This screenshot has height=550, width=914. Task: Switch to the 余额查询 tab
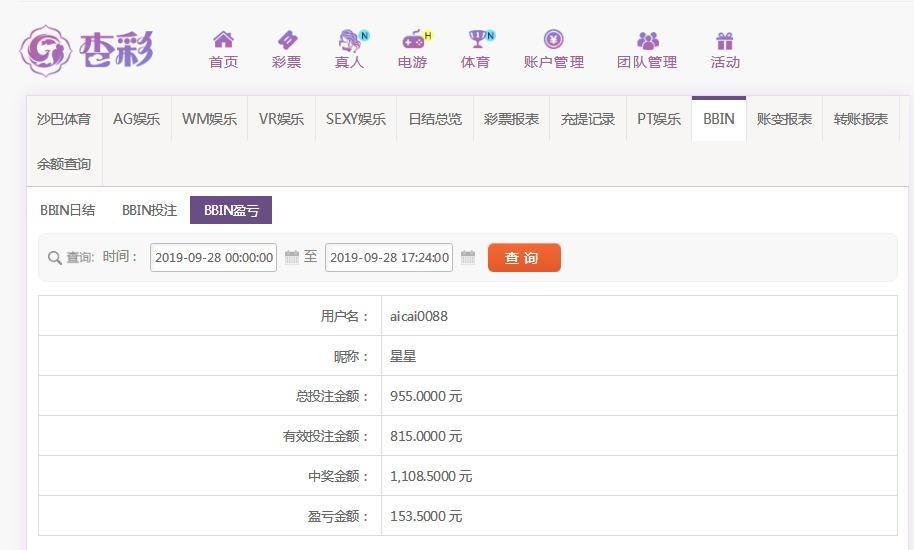click(x=64, y=164)
